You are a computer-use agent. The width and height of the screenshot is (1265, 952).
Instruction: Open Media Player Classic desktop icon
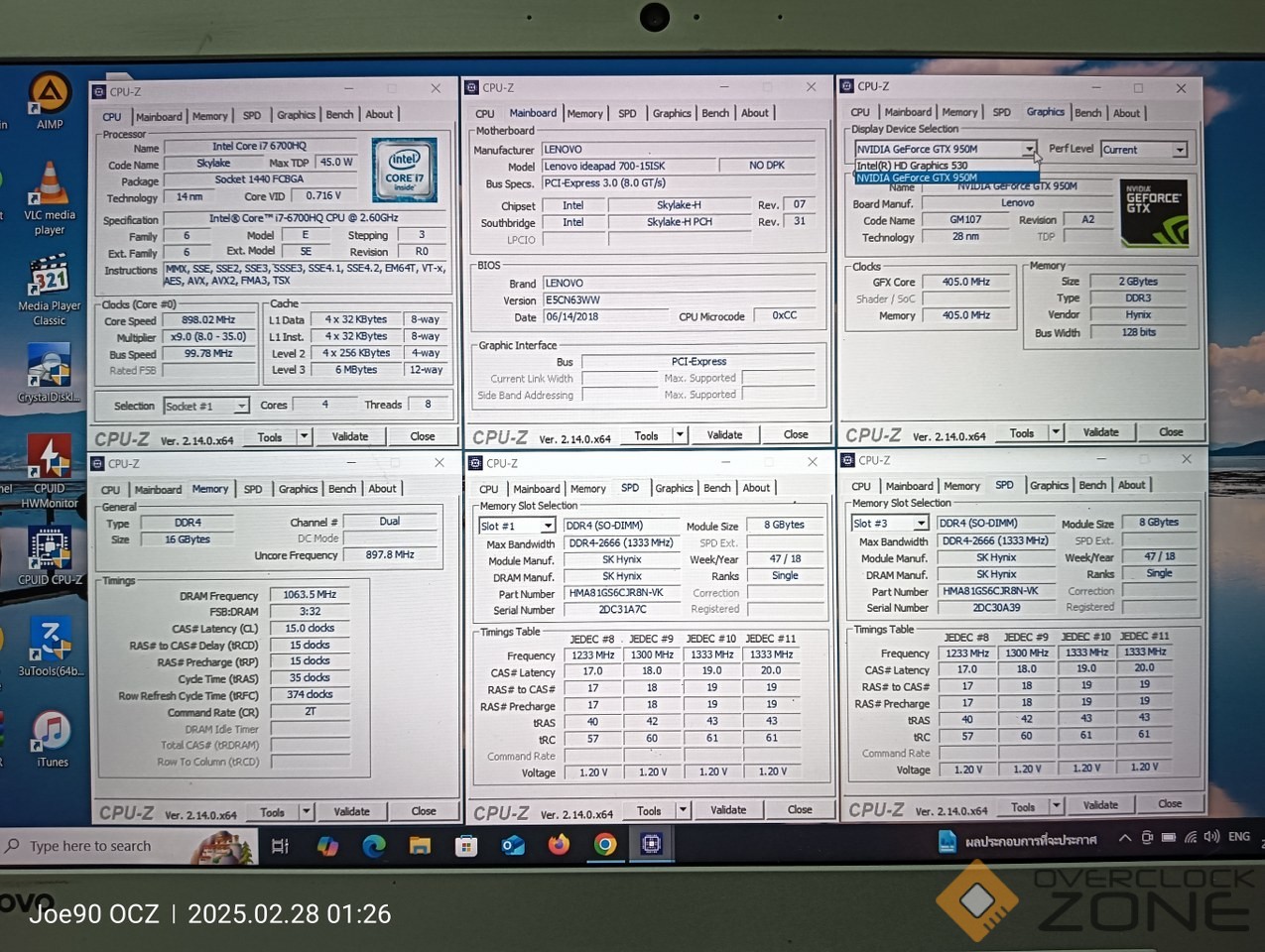coord(49,291)
